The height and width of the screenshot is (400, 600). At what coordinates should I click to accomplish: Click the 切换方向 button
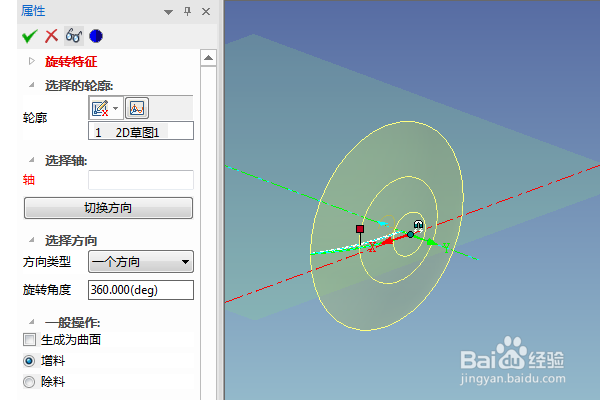[108, 208]
